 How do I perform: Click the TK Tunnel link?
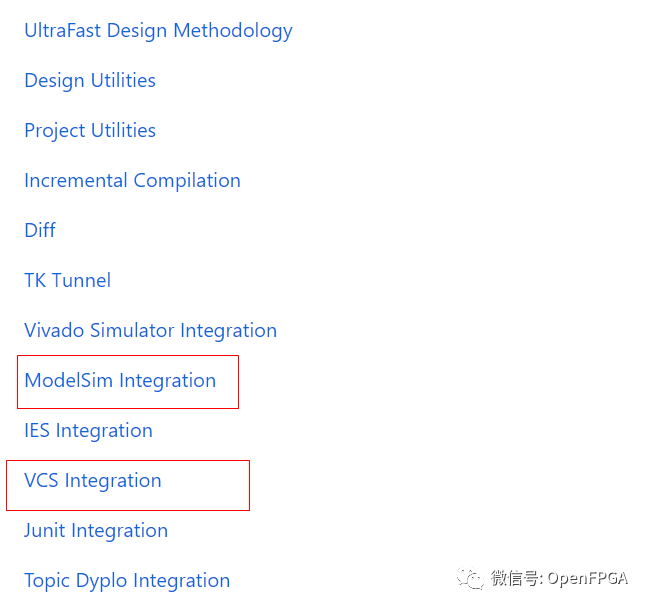coord(67,280)
